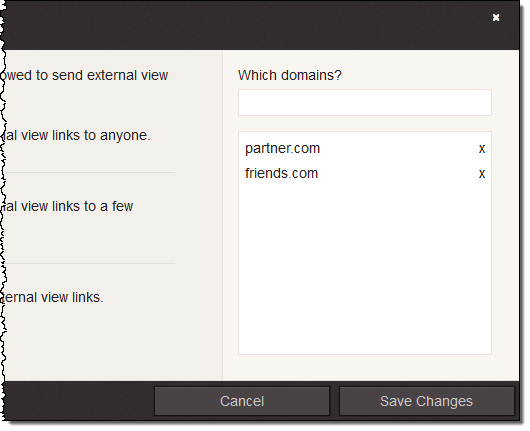Click the vertical divider between the two panels
This screenshot has height=431, width=530.
[223, 216]
